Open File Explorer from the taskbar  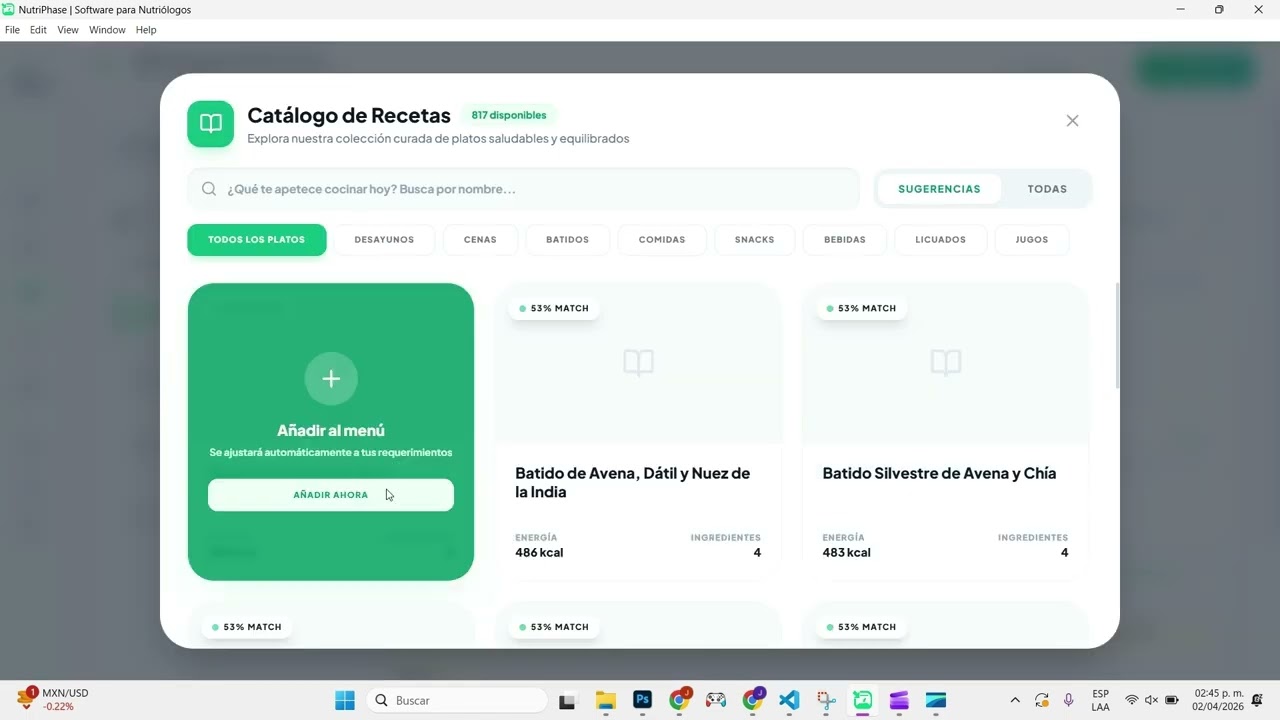(x=605, y=700)
